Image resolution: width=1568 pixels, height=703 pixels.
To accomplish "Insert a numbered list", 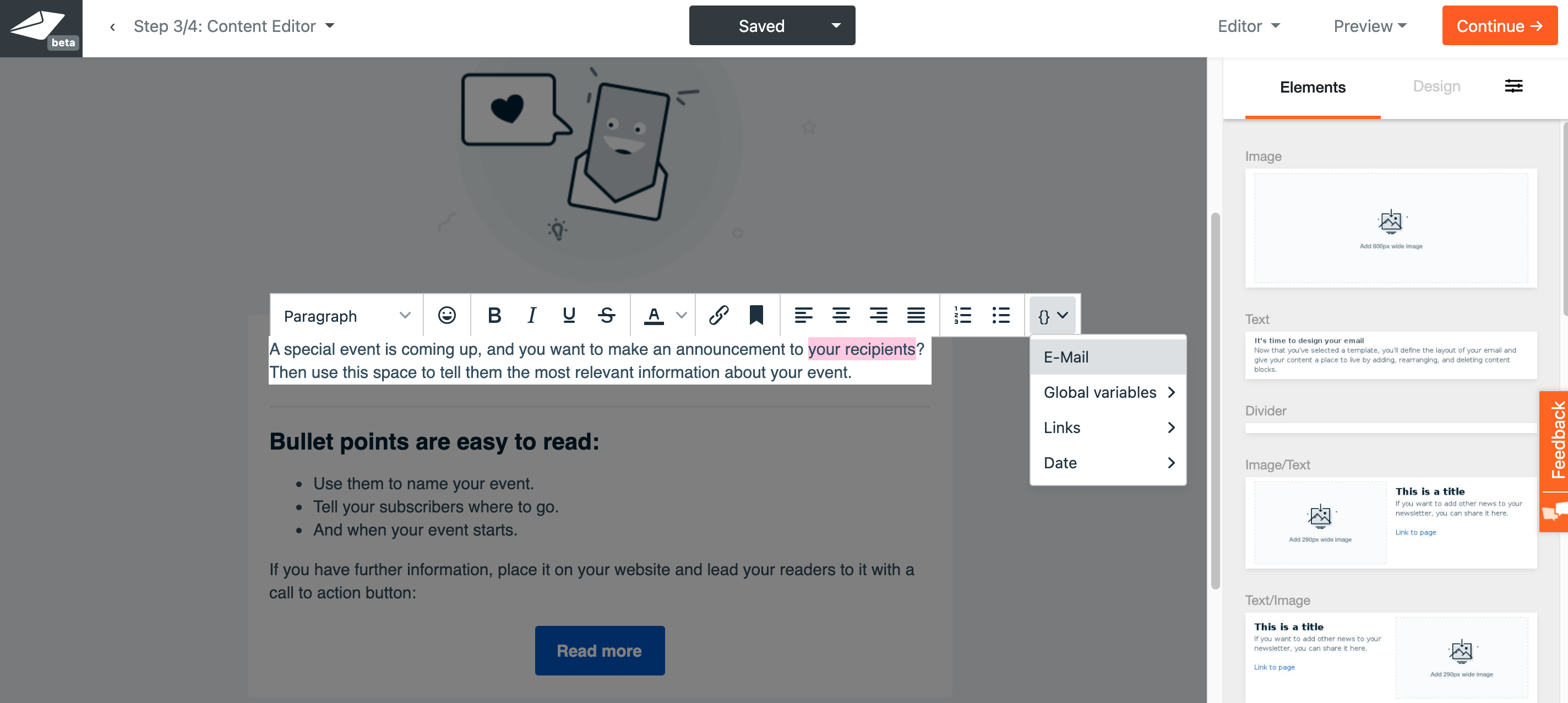I will 962,316.
